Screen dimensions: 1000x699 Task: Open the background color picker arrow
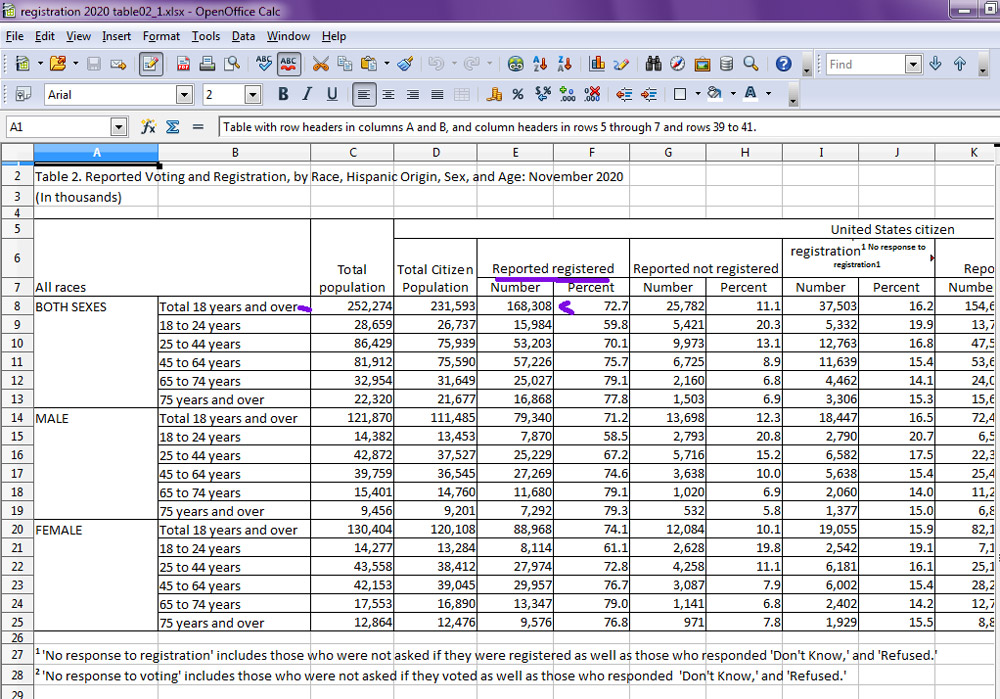[x=732, y=95]
